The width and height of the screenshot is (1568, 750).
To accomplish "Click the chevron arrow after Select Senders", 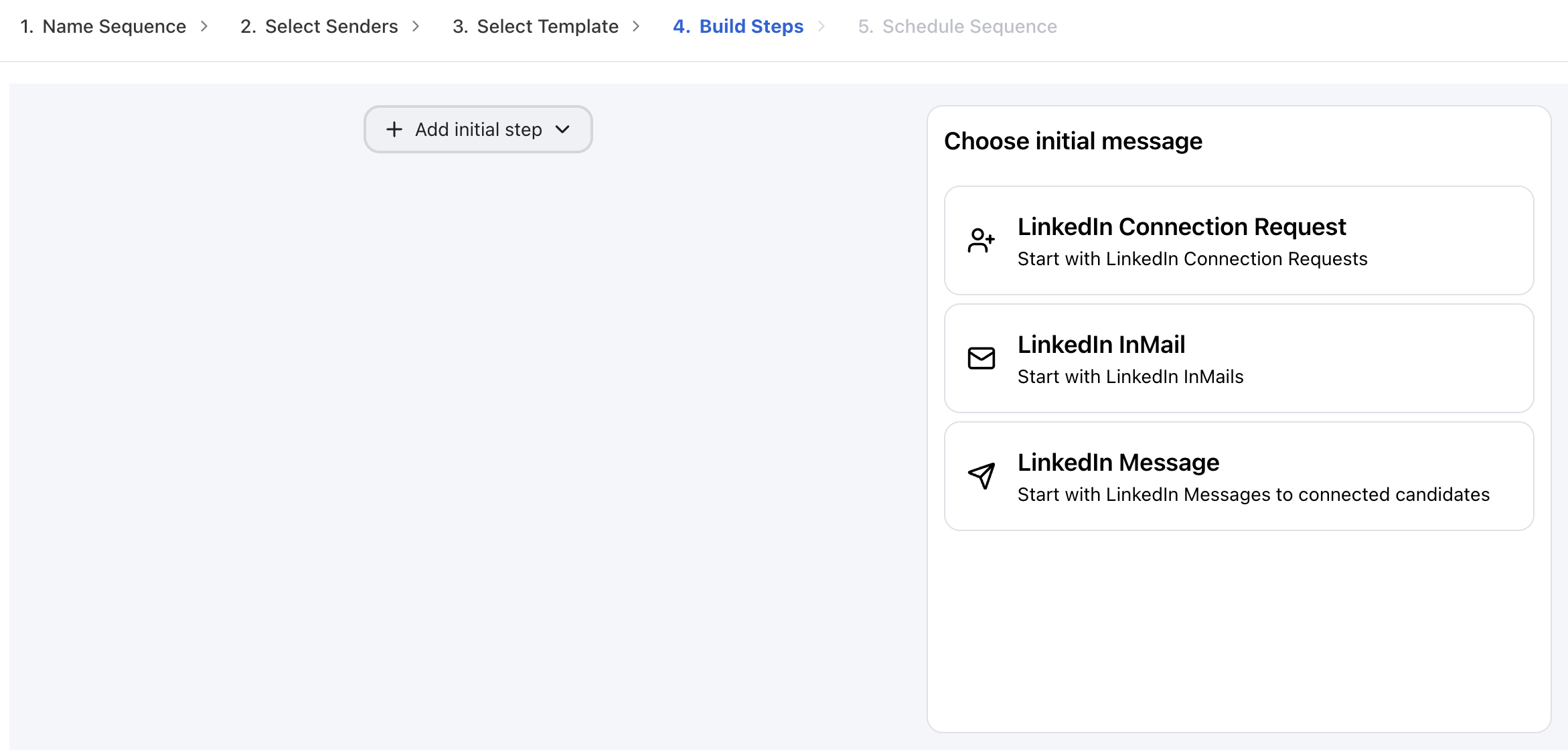I will tap(416, 26).
